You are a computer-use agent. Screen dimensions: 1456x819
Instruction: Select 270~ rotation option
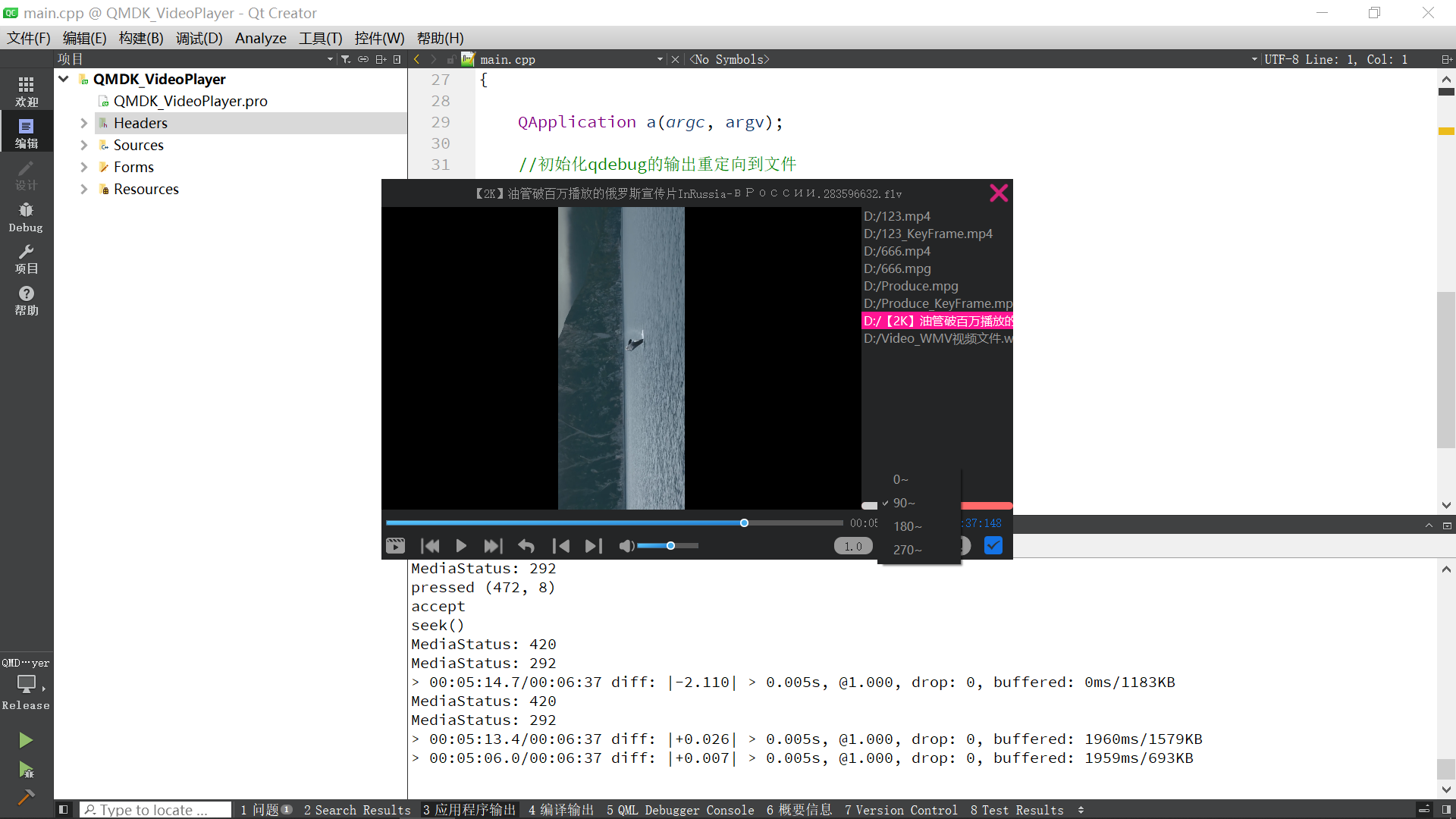pos(907,550)
